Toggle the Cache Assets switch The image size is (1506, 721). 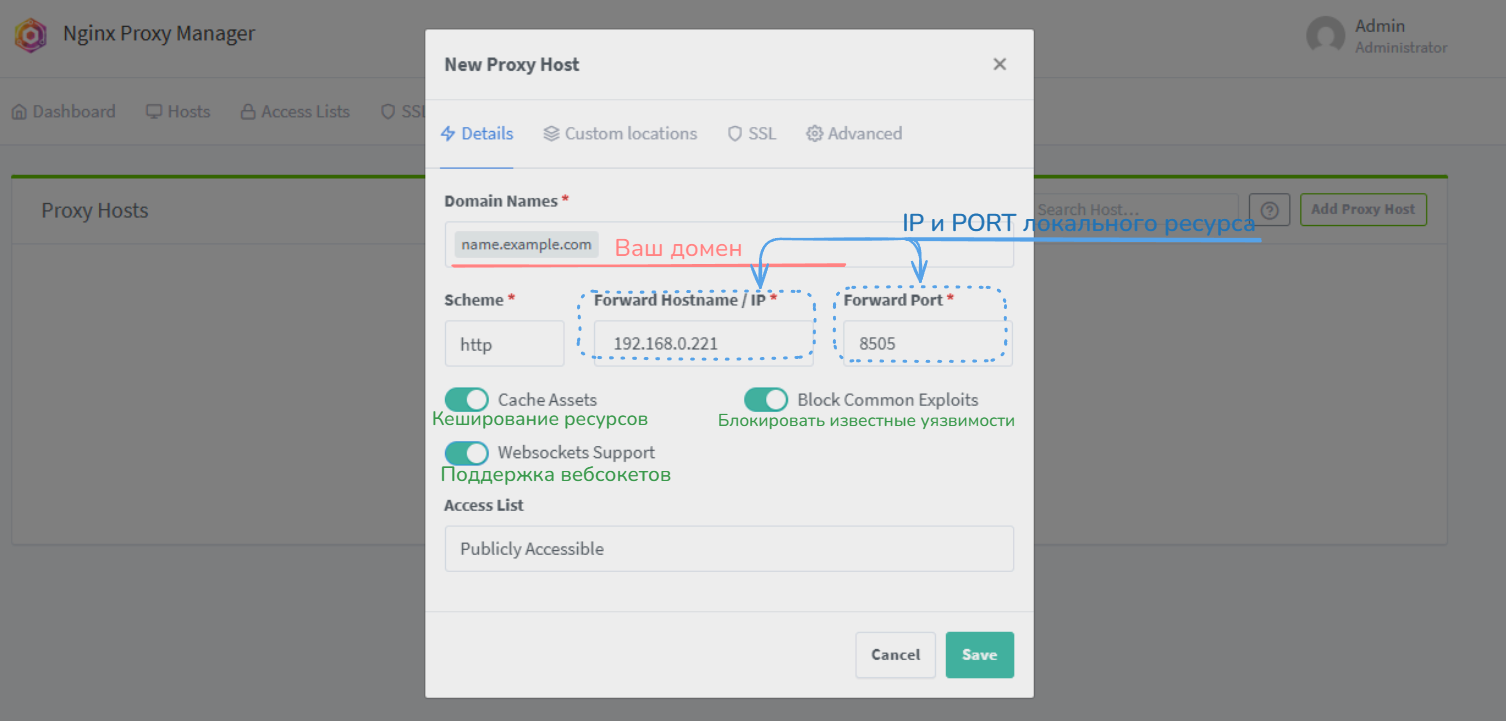click(467, 400)
